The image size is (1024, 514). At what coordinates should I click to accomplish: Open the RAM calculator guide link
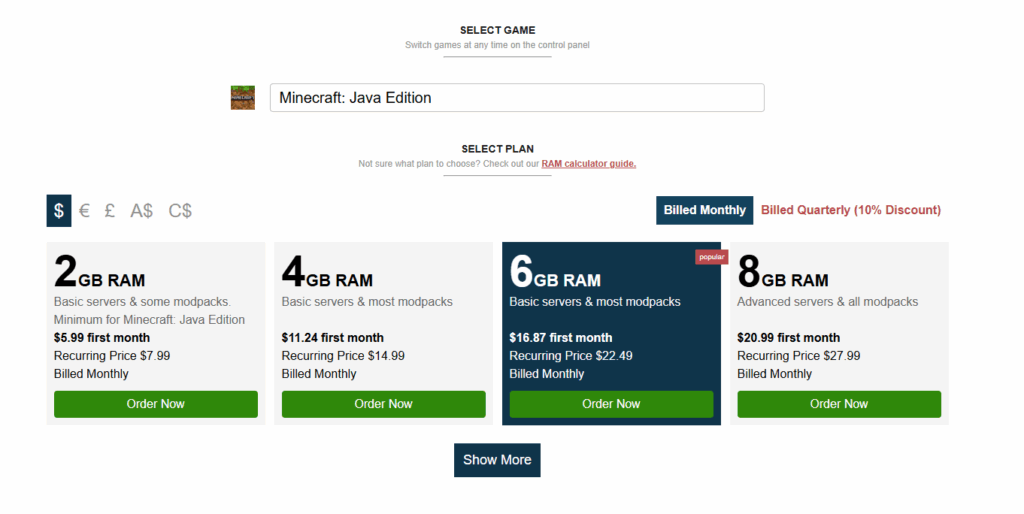pyautogui.click(x=588, y=164)
